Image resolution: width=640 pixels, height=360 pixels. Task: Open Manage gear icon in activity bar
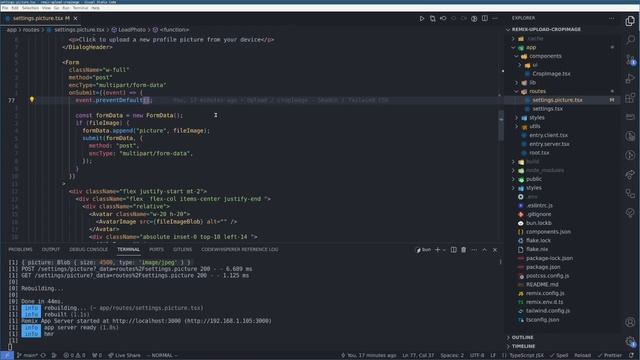coord(630,341)
